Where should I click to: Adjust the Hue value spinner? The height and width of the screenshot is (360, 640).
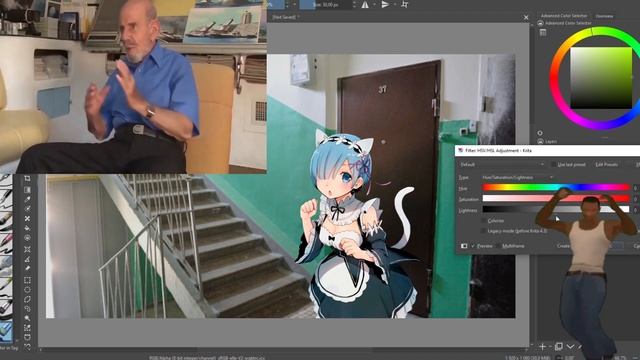pos(636,188)
